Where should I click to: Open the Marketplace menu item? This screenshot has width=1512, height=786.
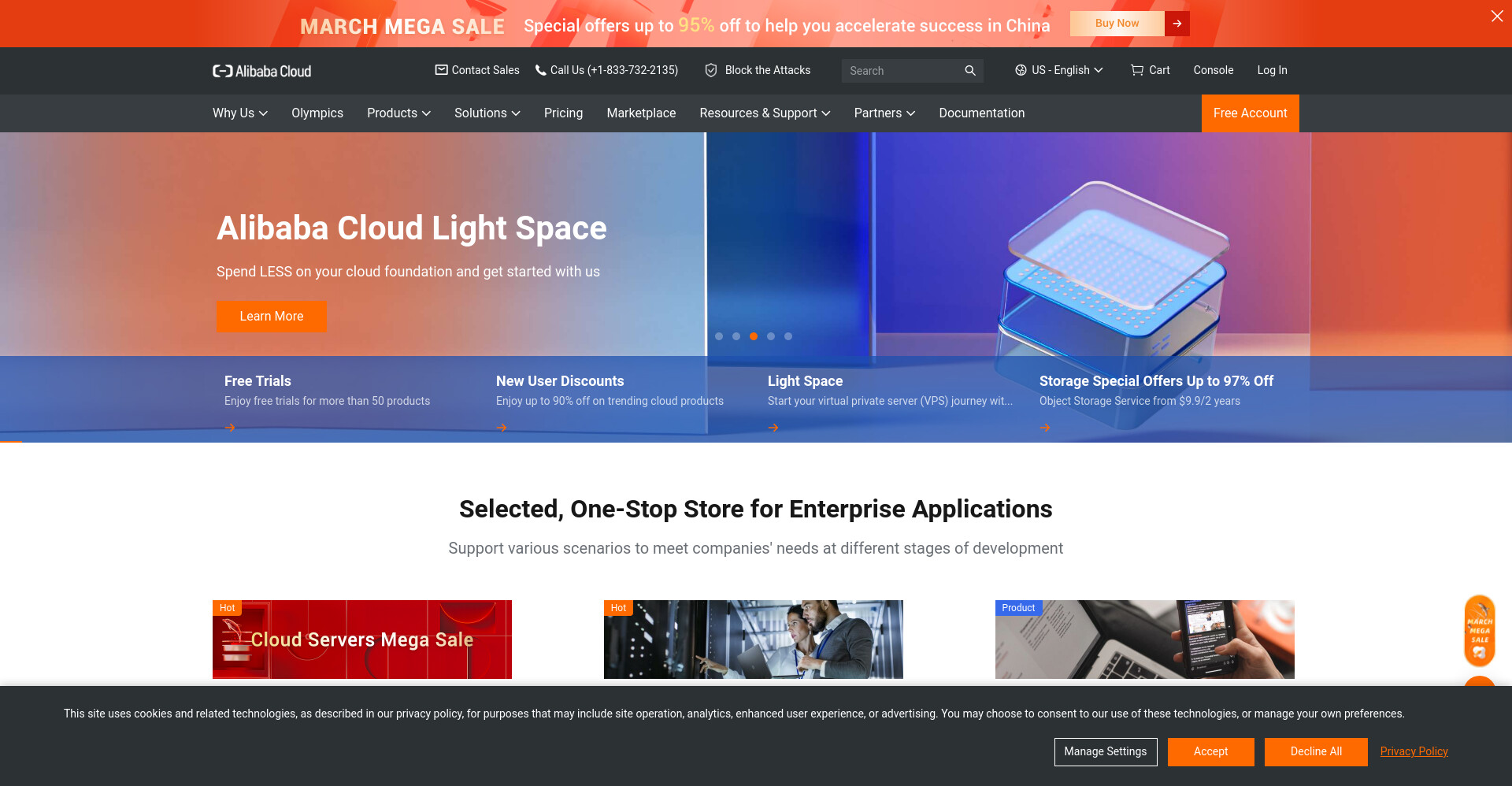click(x=641, y=113)
